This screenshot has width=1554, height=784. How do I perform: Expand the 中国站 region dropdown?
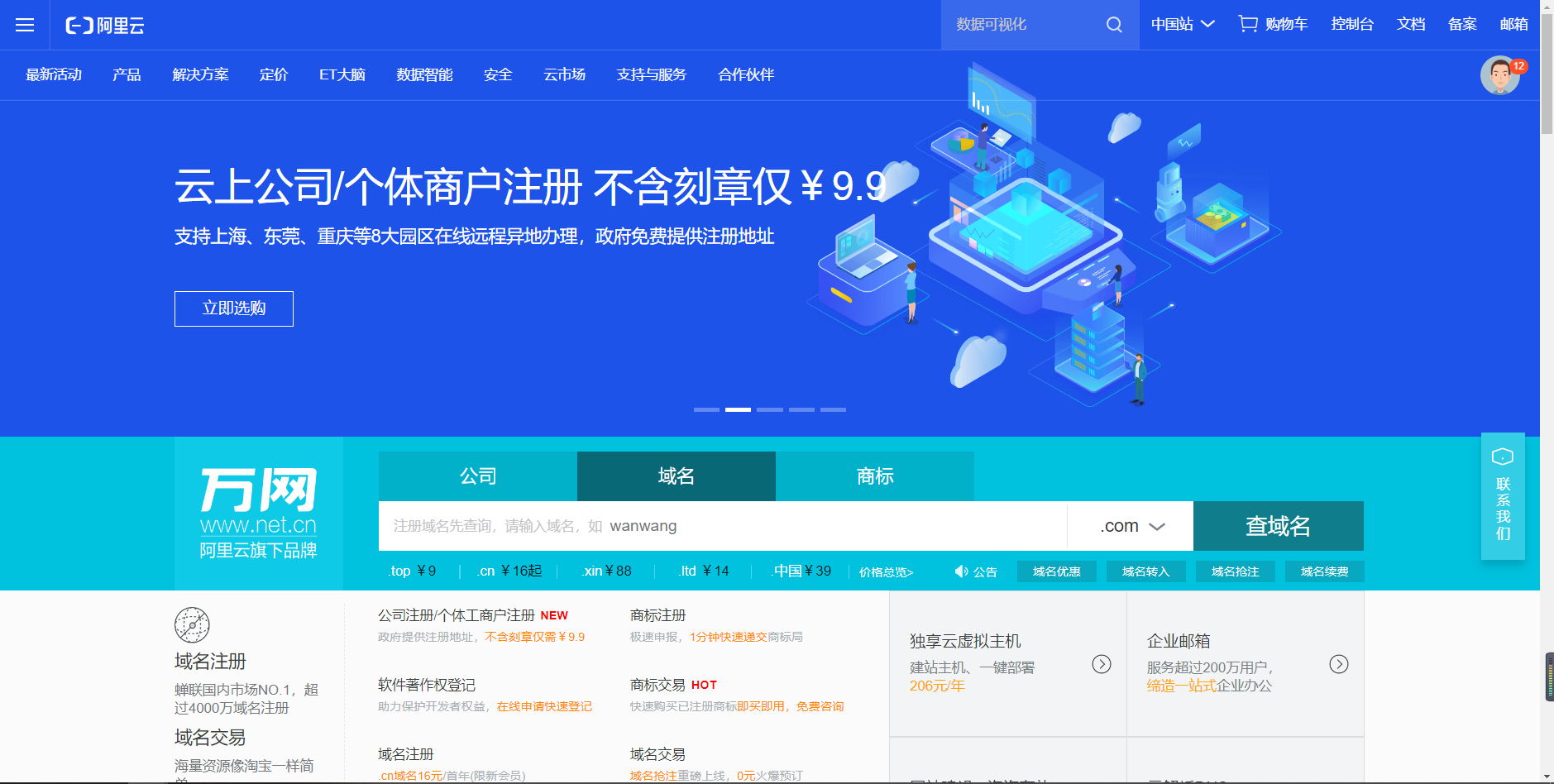click(x=1183, y=24)
